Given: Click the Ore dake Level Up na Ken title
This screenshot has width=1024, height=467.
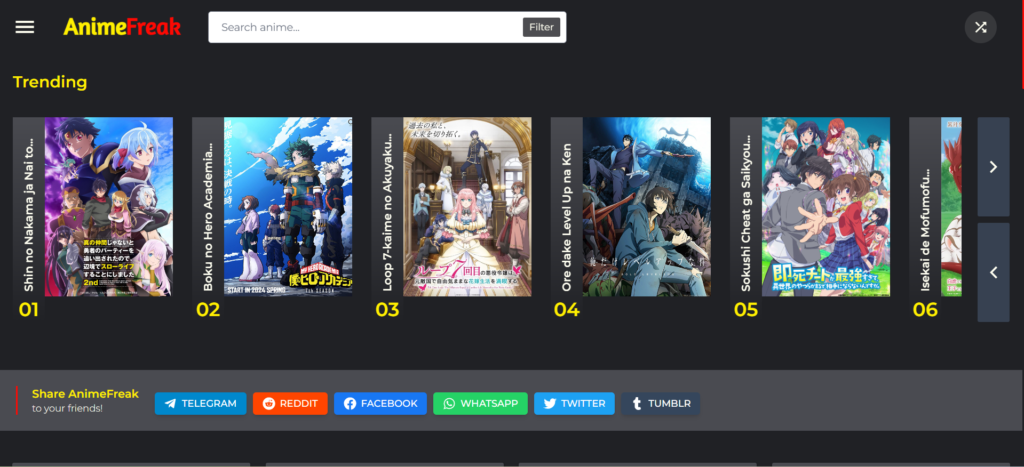Looking at the screenshot, I should pyautogui.click(x=567, y=217).
